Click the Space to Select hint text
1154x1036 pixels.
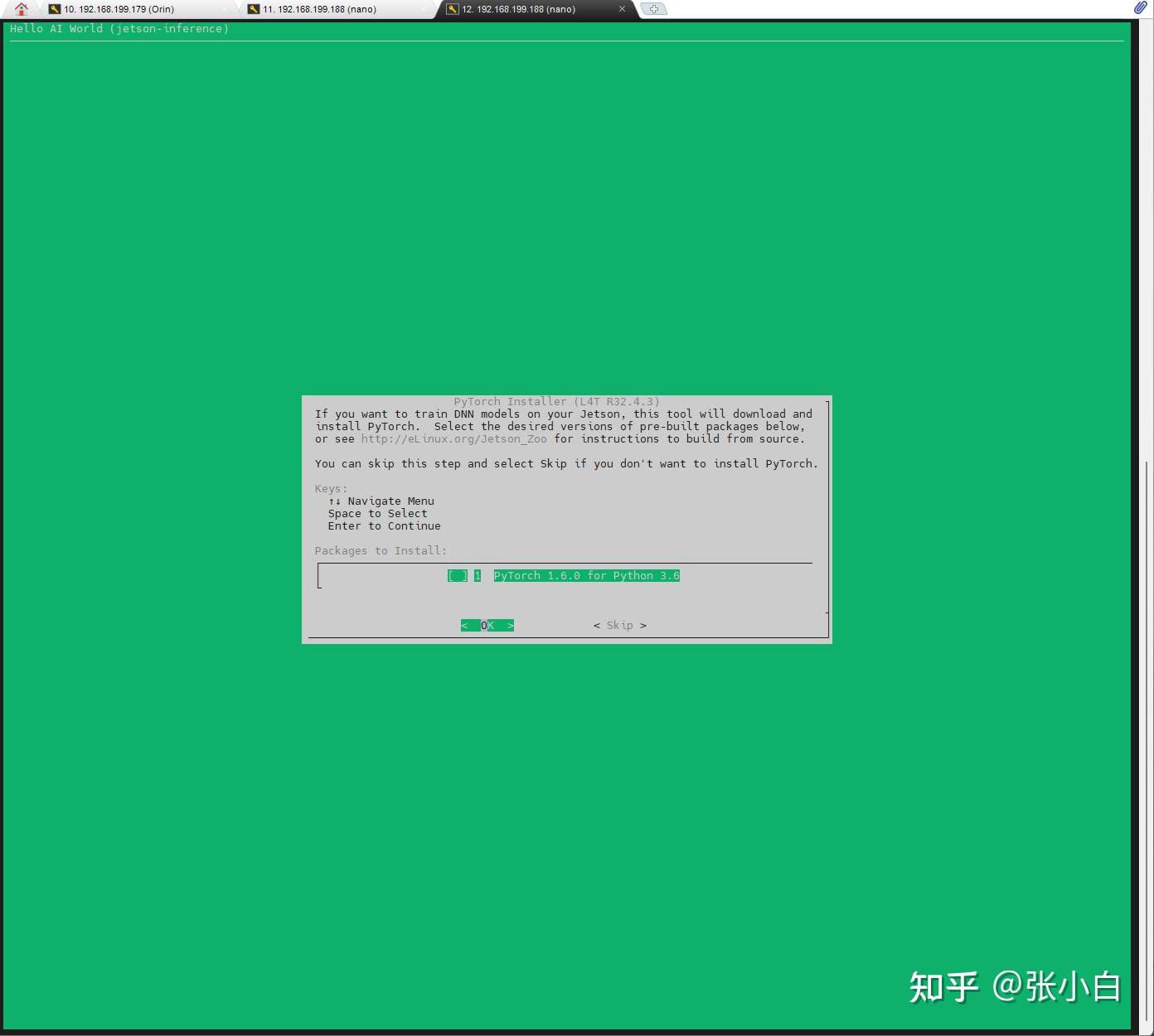point(378,513)
